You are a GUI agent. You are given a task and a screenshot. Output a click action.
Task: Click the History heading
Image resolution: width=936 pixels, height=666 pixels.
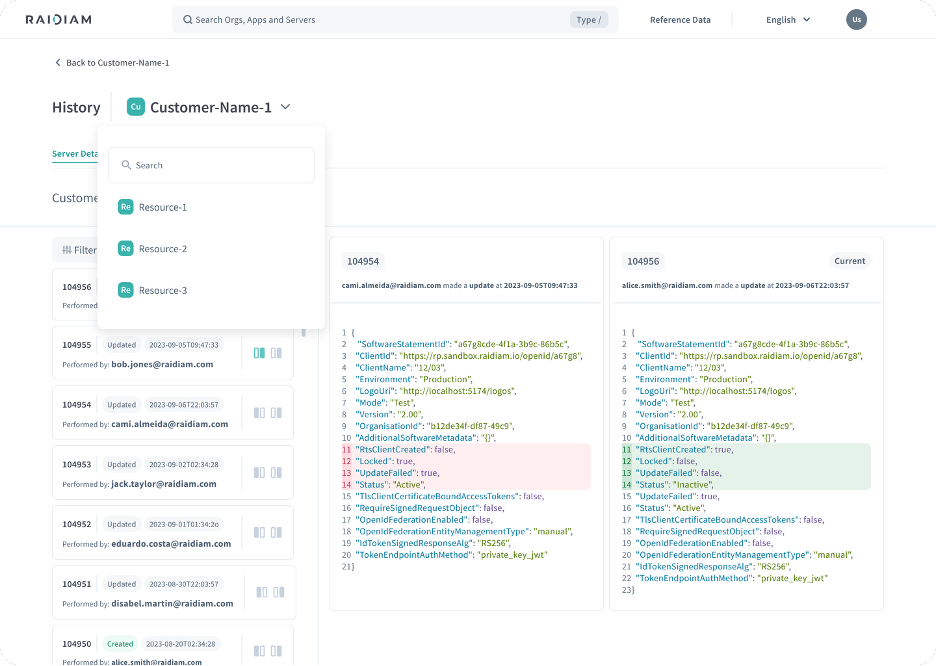[76, 107]
